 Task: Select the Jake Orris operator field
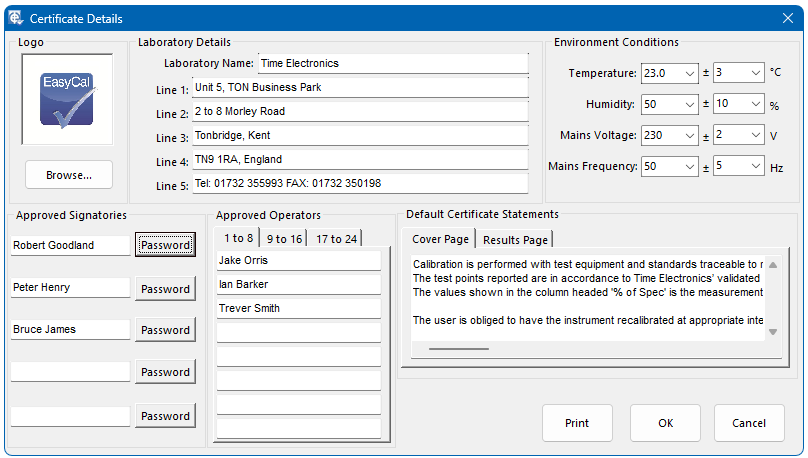[x=298, y=260]
